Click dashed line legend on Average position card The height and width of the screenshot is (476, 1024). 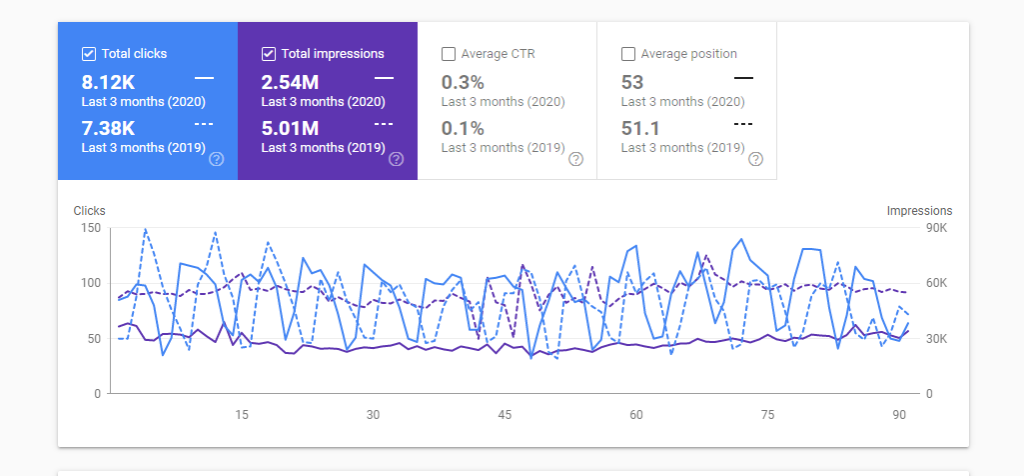743,123
